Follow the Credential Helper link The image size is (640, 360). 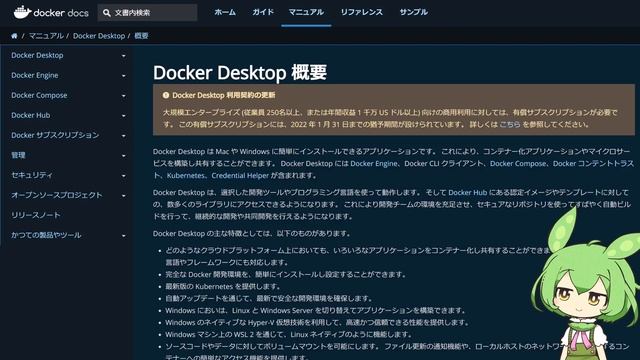click(240, 176)
